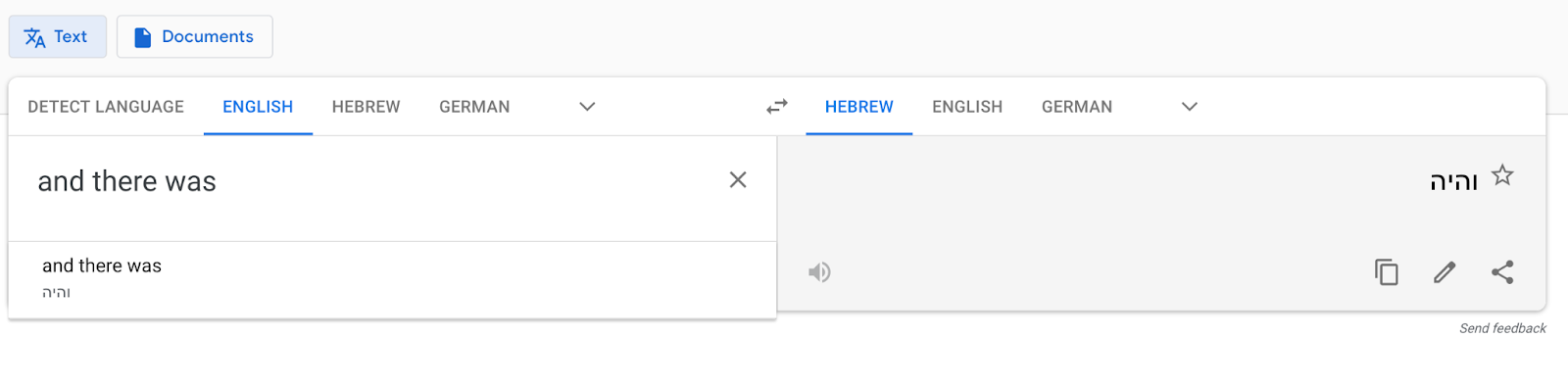Select Detect Language source tab

click(x=106, y=107)
